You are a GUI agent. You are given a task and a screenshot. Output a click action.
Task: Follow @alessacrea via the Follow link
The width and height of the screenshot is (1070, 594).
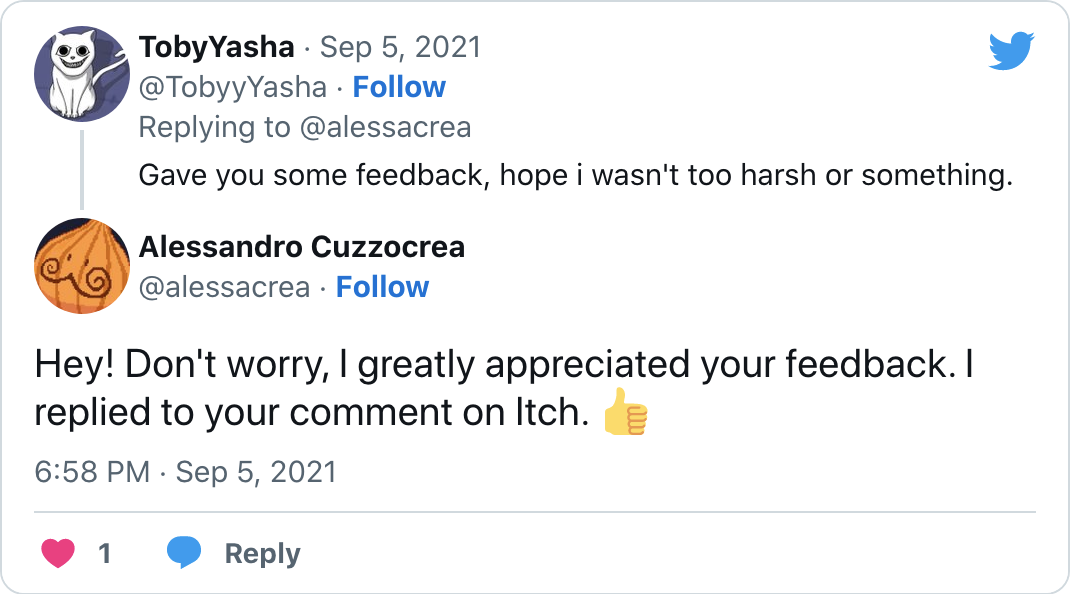382,287
